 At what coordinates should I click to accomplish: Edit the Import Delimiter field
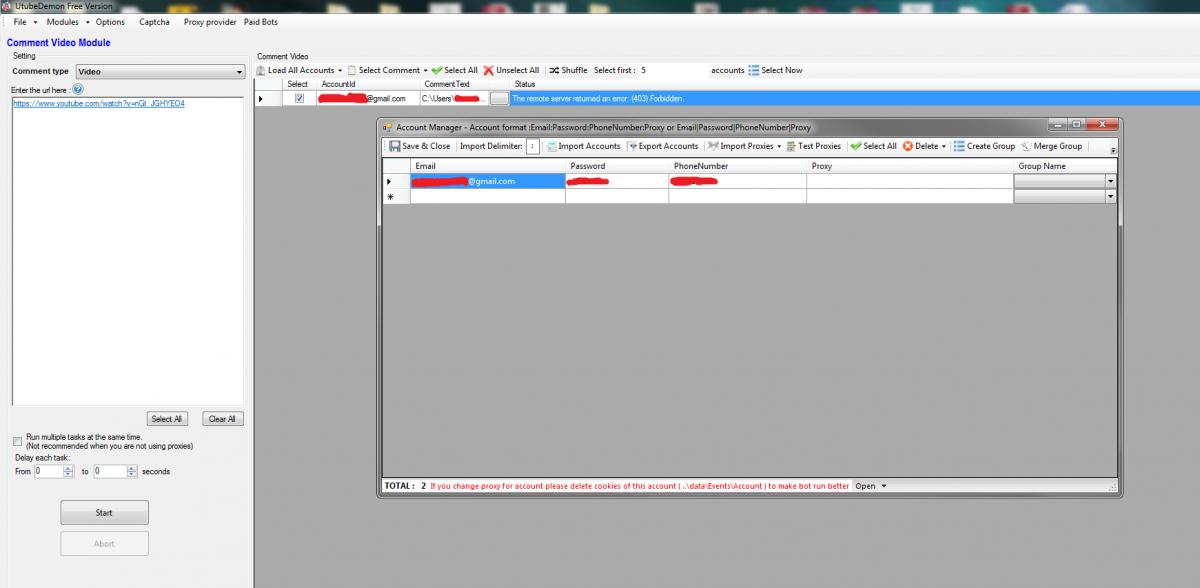pos(532,146)
